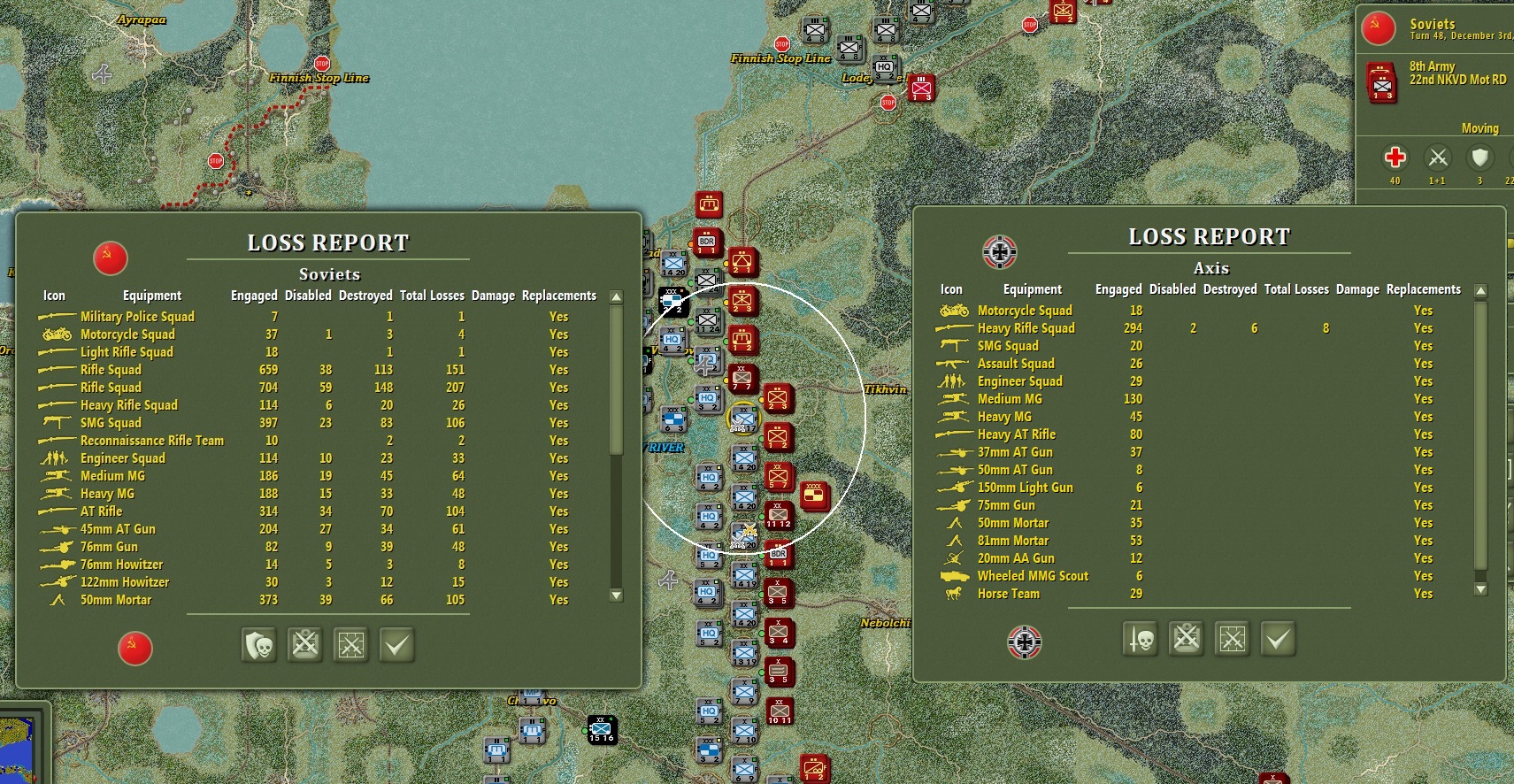1514x784 pixels.
Task: Click the shield icon showing 3
Action: [x=1479, y=158]
